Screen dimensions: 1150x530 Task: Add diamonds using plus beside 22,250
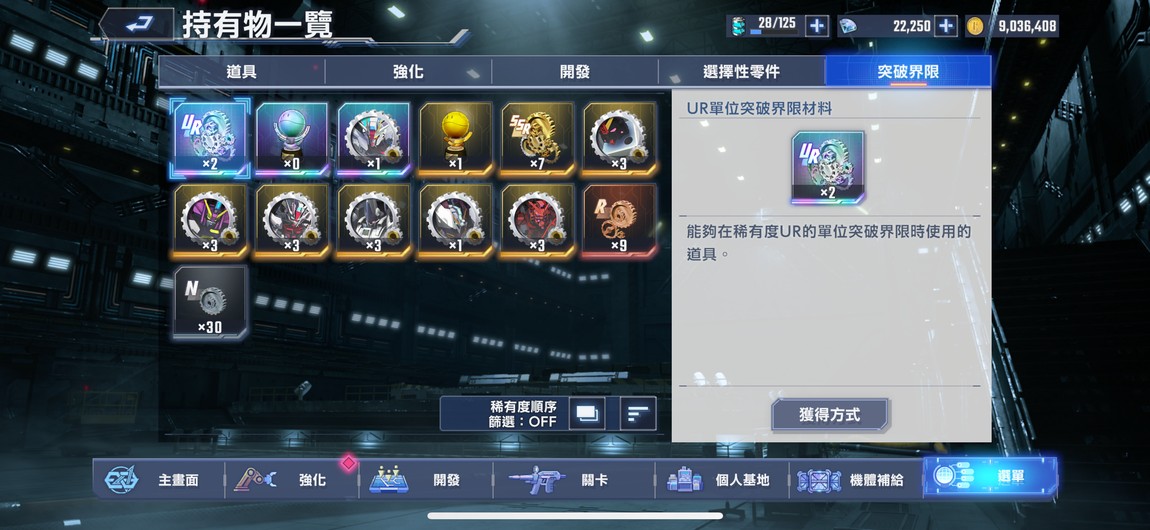pos(946,26)
